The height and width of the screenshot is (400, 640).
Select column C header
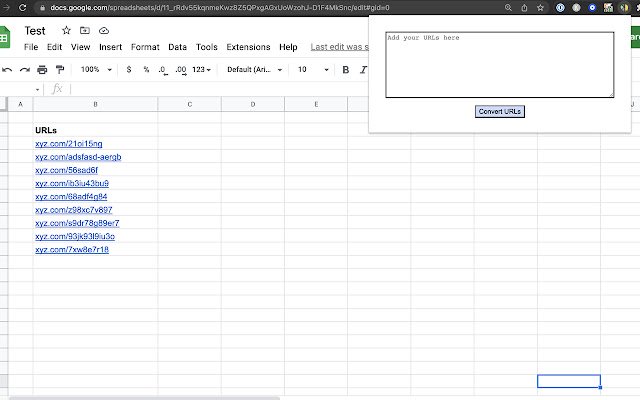(189, 104)
